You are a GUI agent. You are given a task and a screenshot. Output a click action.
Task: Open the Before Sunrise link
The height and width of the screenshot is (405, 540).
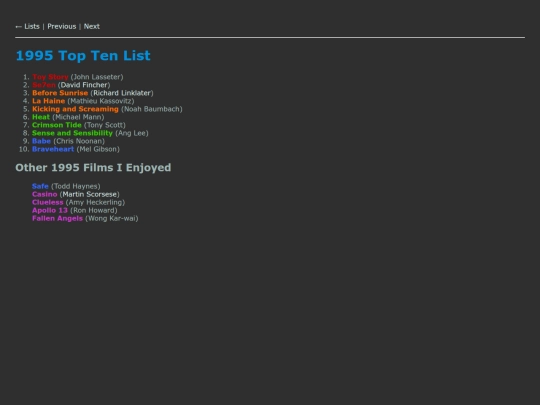click(x=60, y=93)
